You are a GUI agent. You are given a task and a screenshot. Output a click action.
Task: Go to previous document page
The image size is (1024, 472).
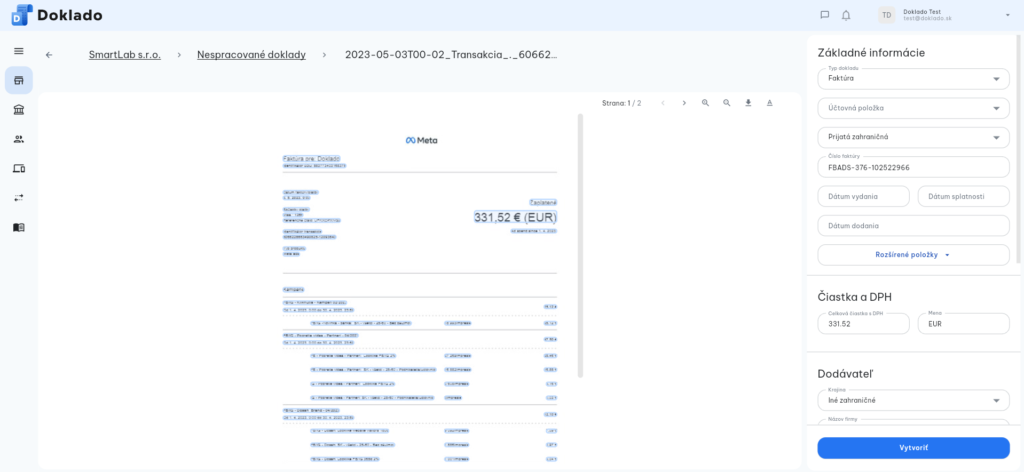pos(663,103)
